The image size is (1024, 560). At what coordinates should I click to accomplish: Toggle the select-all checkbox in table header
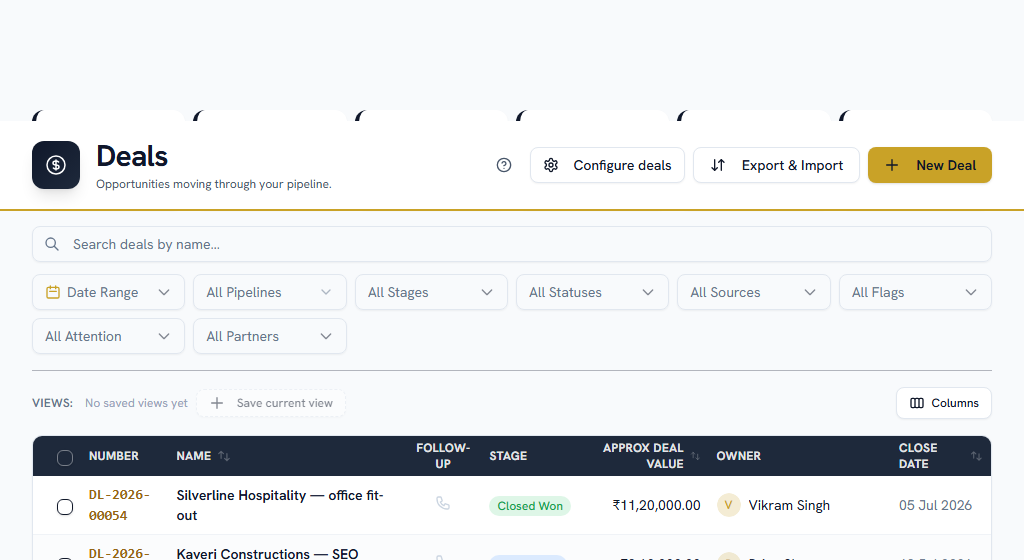pos(65,458)
